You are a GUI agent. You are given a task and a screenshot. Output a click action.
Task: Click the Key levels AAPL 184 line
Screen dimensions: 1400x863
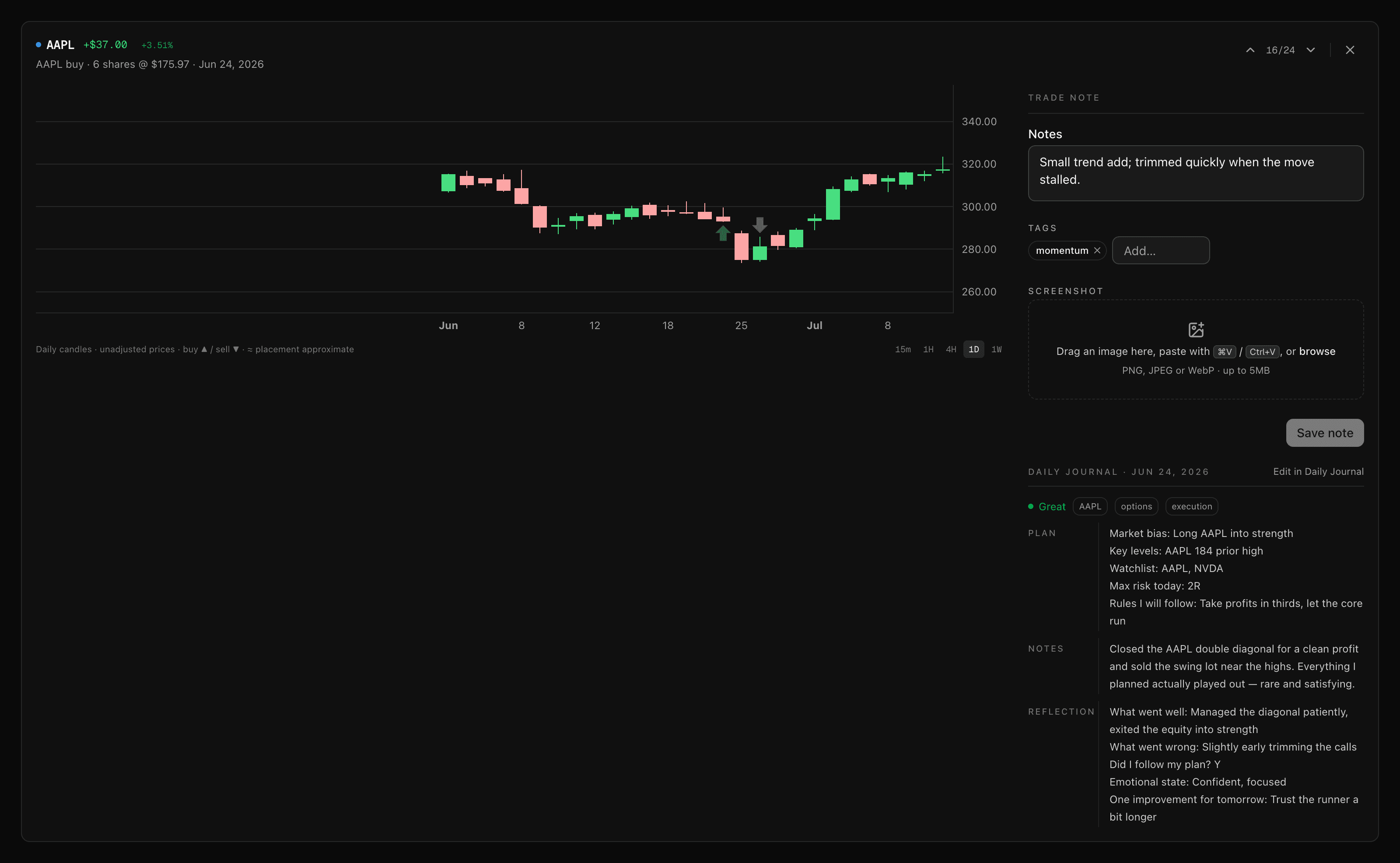pos(1186,551)
